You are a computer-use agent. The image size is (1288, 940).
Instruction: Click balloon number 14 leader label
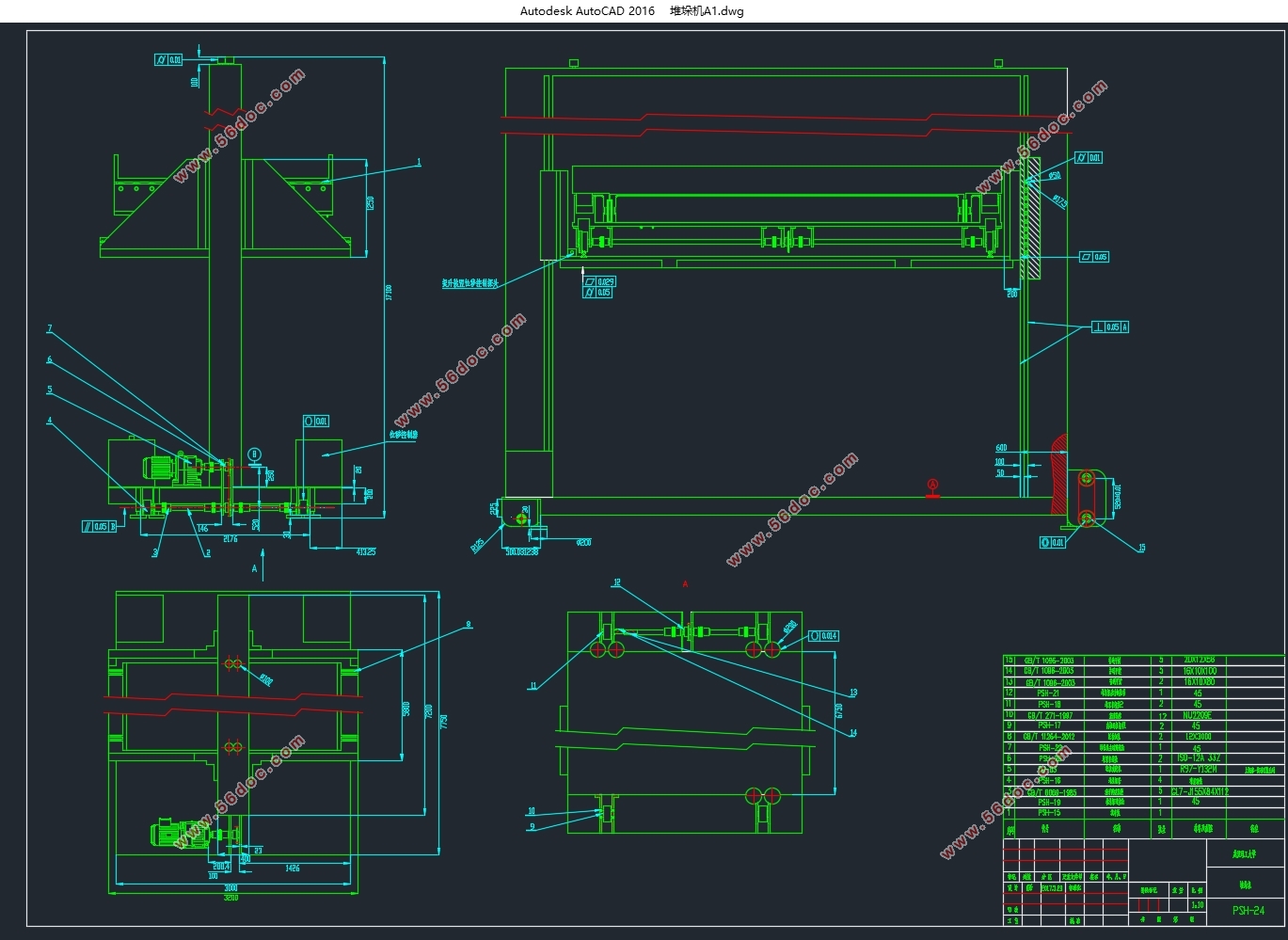853,733
